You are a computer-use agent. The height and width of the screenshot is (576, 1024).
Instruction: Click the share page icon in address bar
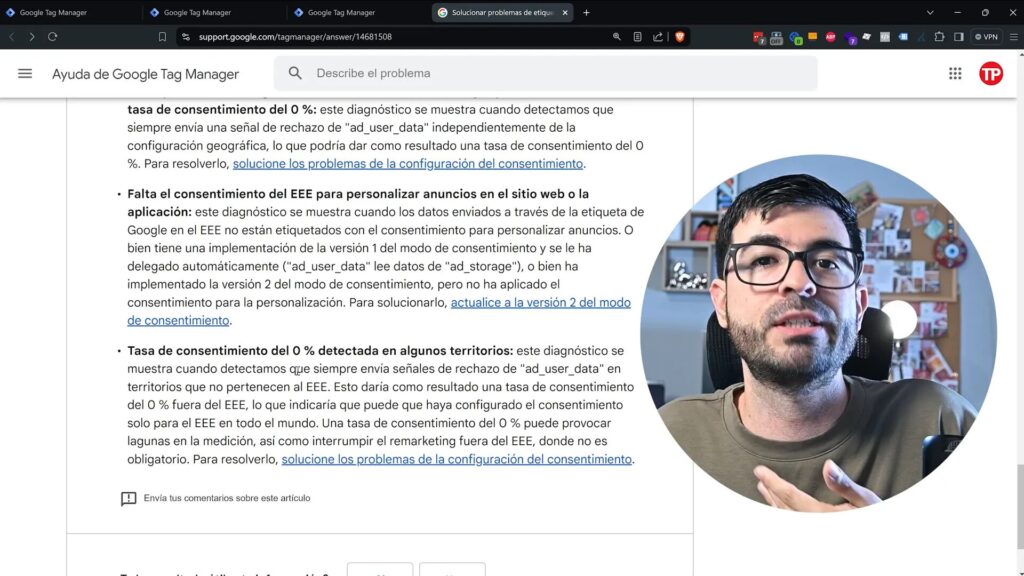click(x=658, y=37)
